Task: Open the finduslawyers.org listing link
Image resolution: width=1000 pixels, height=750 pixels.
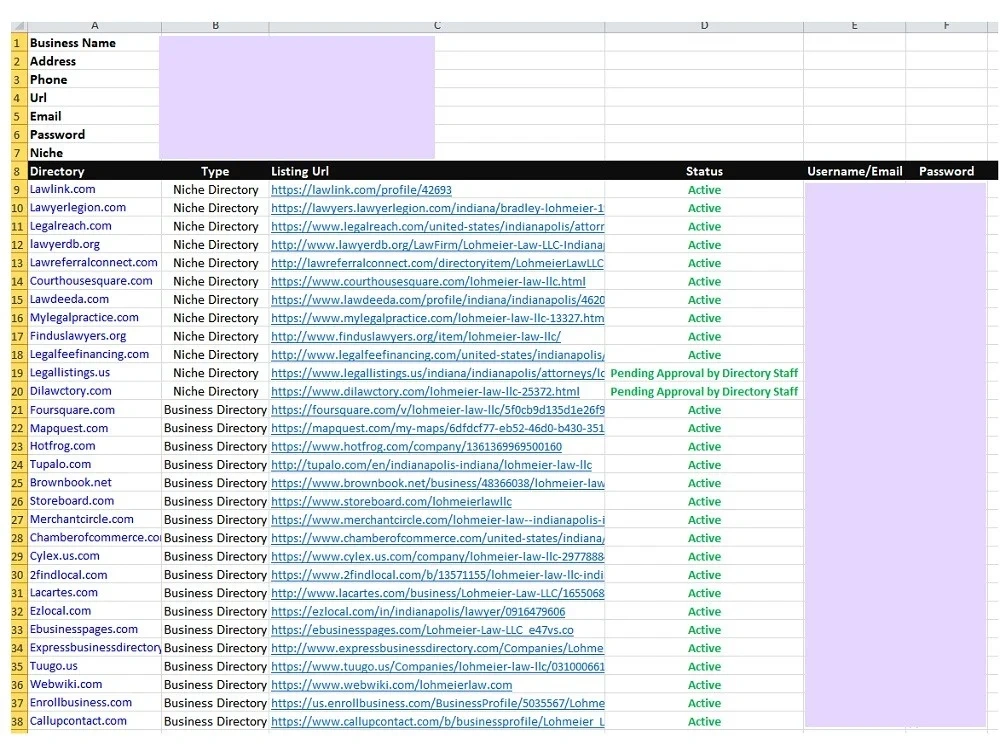Action: (x=416, y=336)
